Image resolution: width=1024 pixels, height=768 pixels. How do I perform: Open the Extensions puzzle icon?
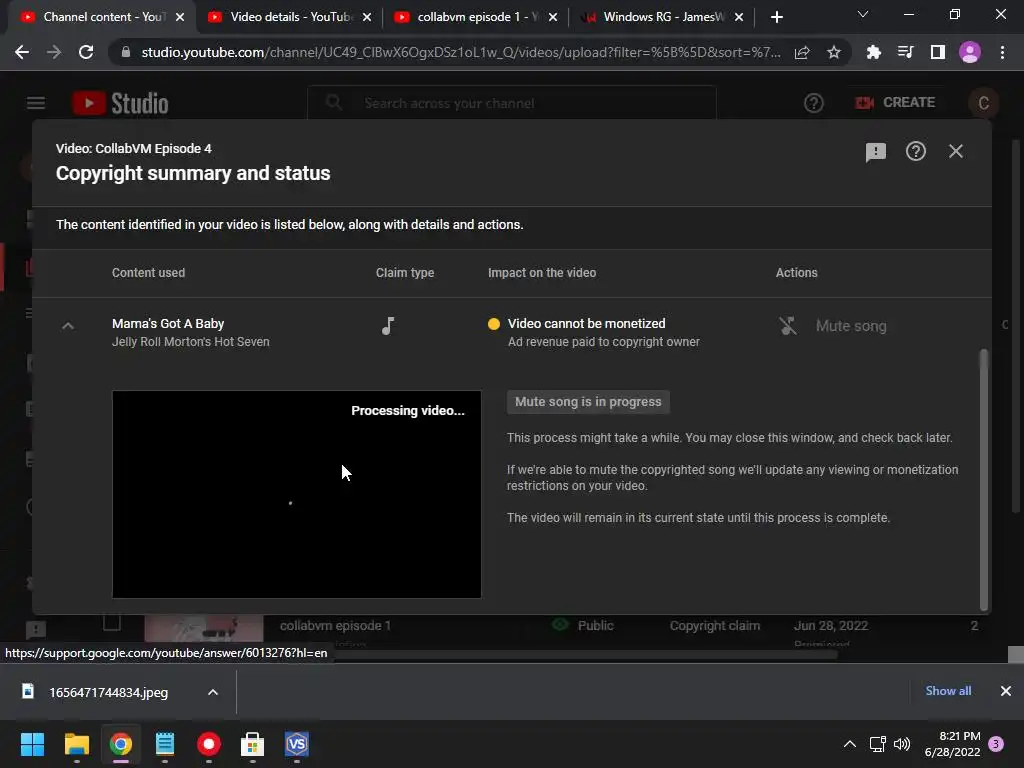pos(873,52)
